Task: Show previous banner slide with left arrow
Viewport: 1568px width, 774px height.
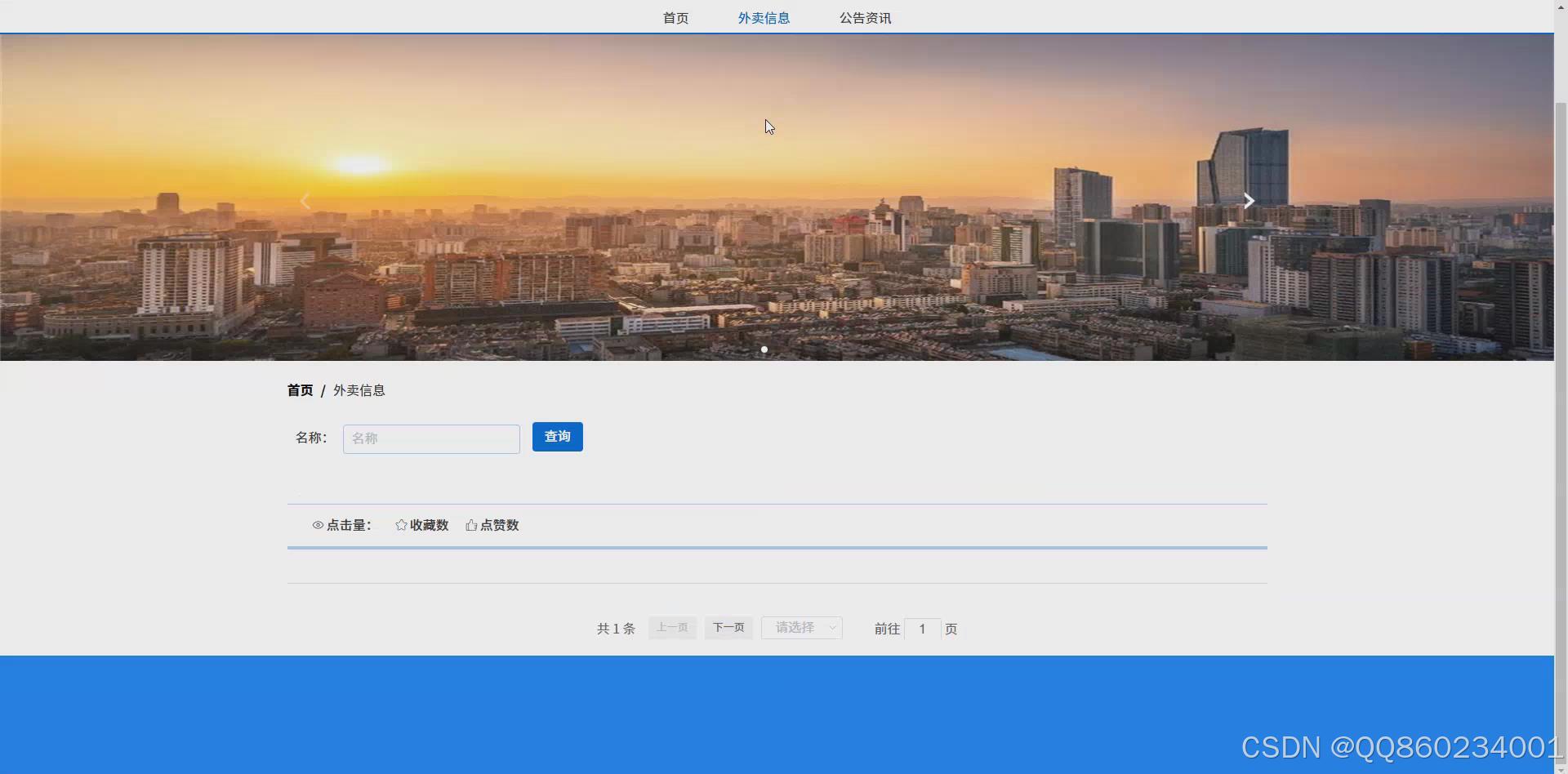Action: pos(305,201)
